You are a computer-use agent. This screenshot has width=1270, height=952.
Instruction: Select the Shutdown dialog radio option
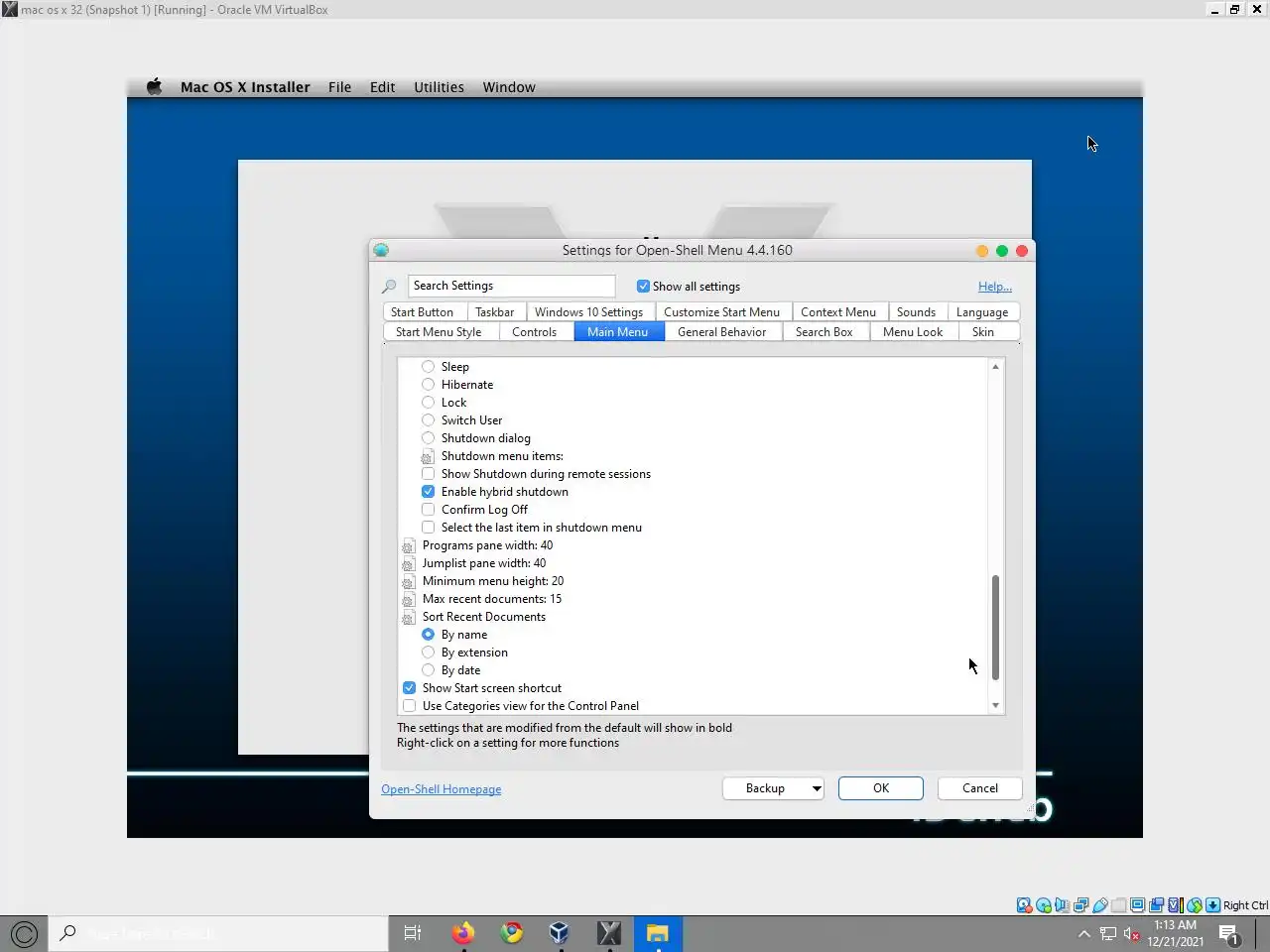(428, 438)
